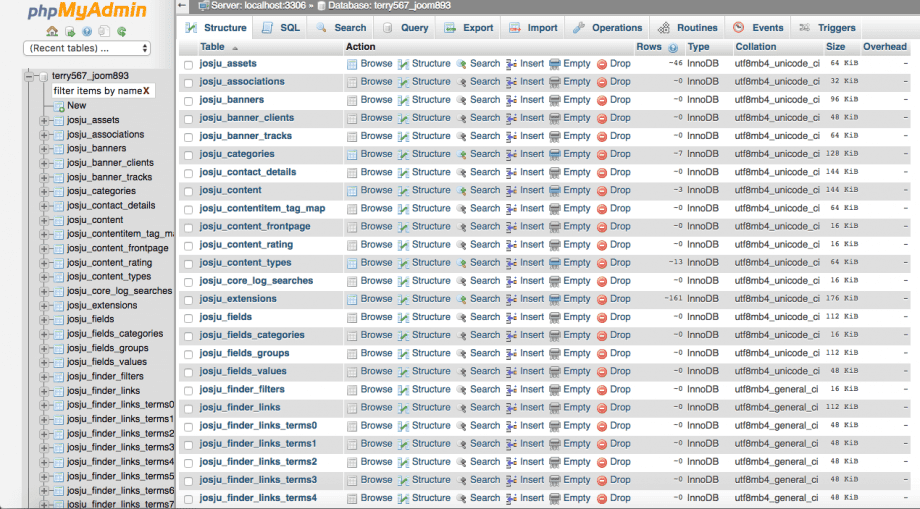Expand josju_fields_values in the navigation tree
The width and height of the screenshot is (920, 509).
(x=44, y=363)
